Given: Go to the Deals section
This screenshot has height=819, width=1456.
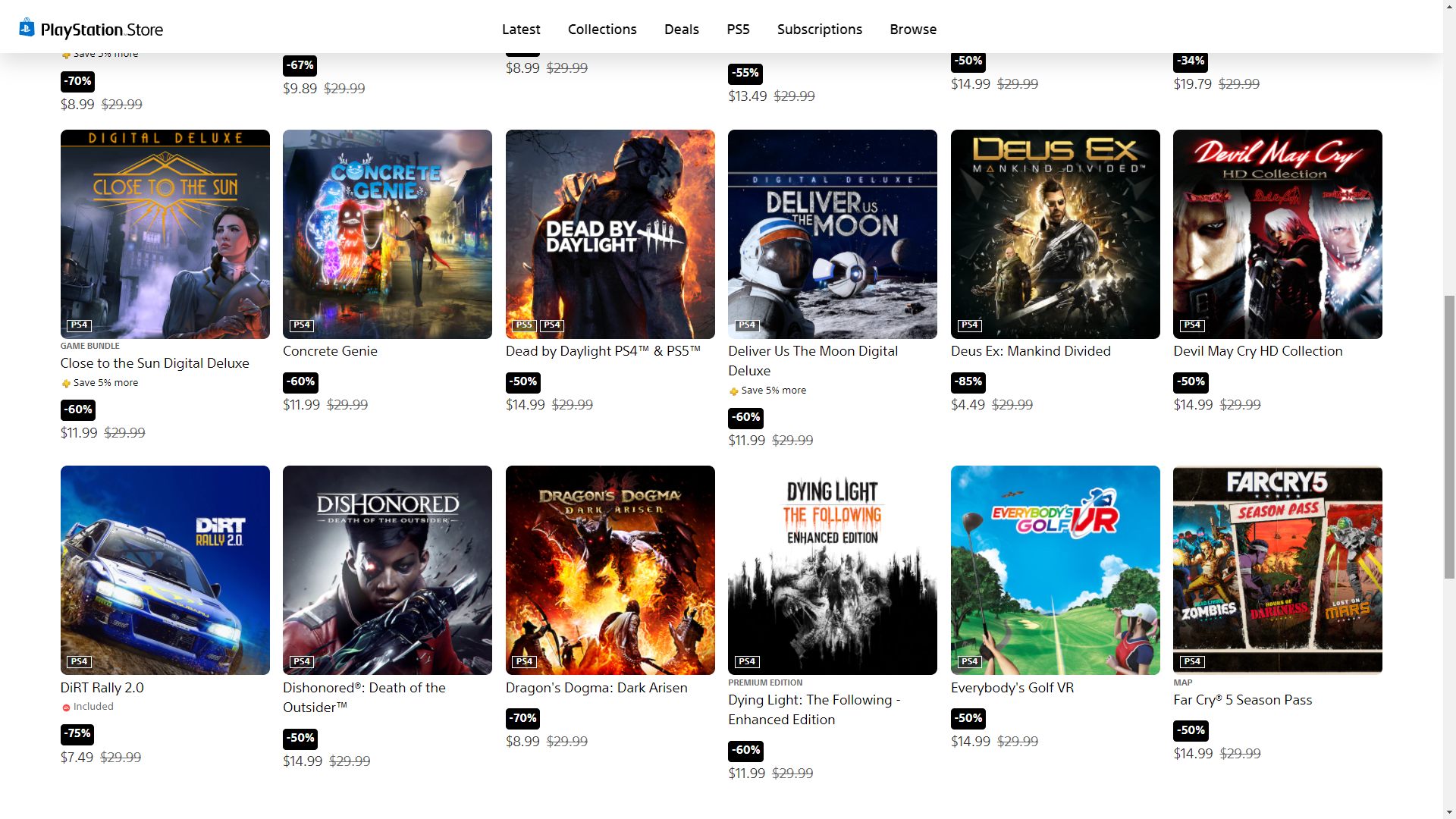Looking at the screenshot, I should coord(682,30).
